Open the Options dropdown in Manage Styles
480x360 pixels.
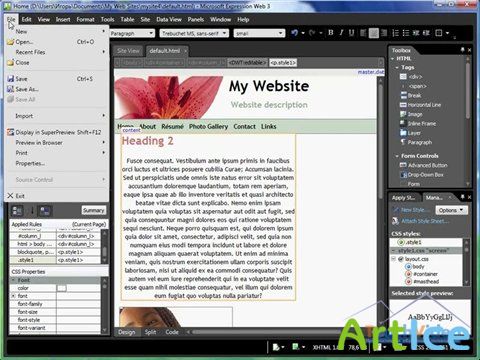tap(451, 210)
